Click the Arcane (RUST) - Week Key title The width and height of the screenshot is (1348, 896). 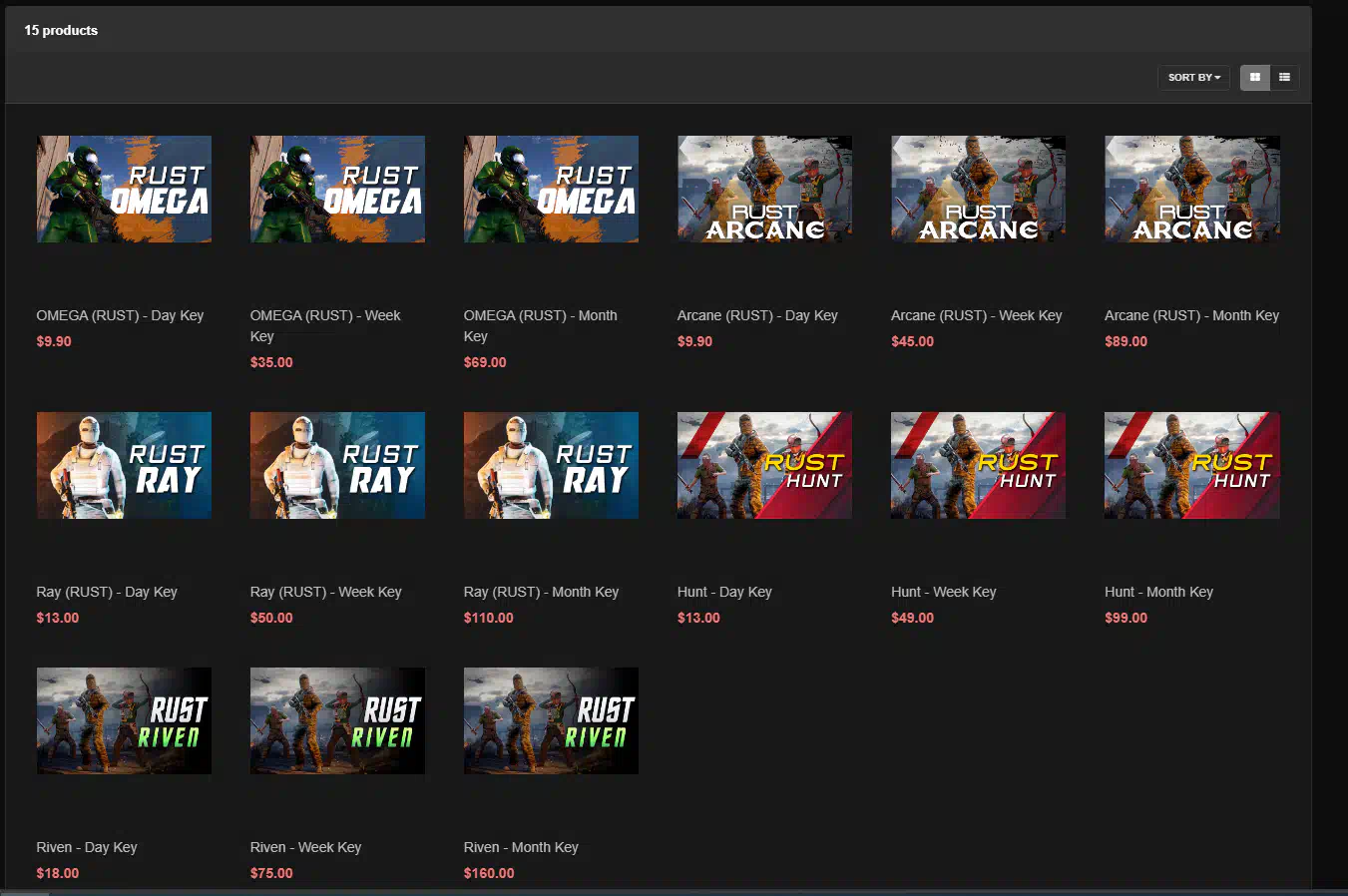pos(977,315)
